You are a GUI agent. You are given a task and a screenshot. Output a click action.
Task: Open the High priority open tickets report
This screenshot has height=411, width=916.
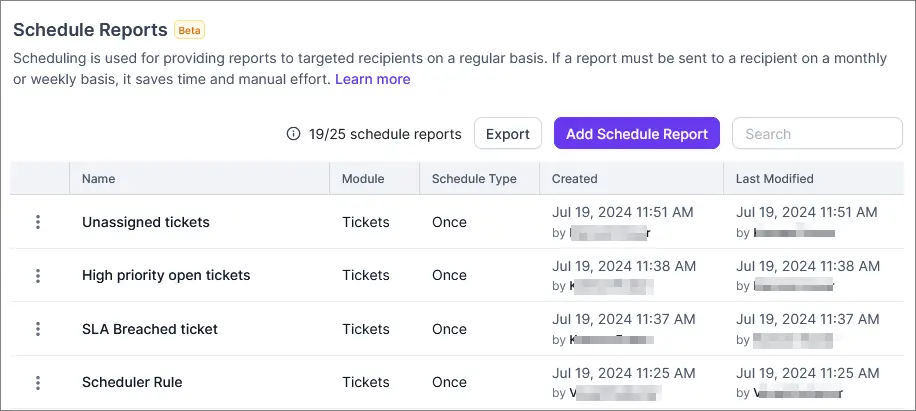pos(166,276)
